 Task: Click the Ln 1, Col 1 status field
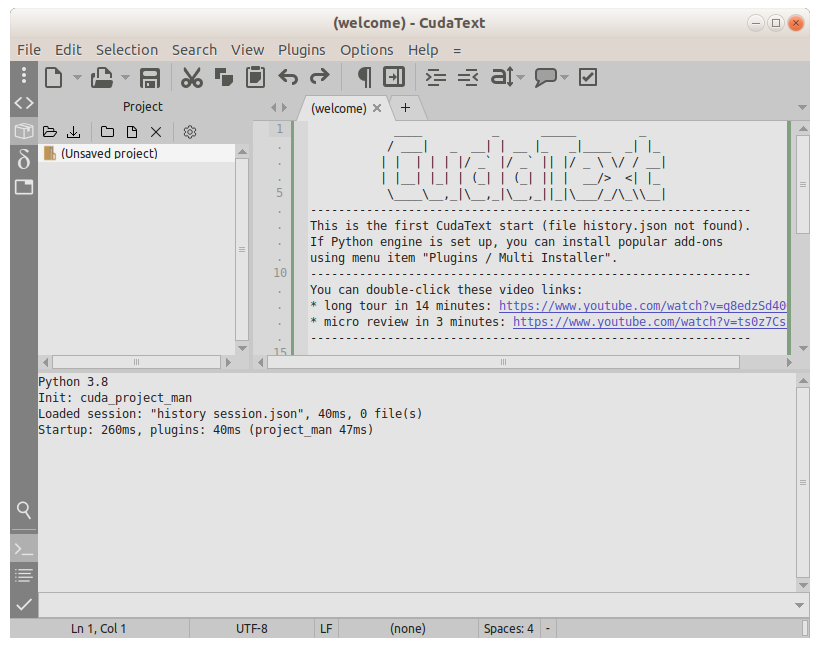click(99, 629)
